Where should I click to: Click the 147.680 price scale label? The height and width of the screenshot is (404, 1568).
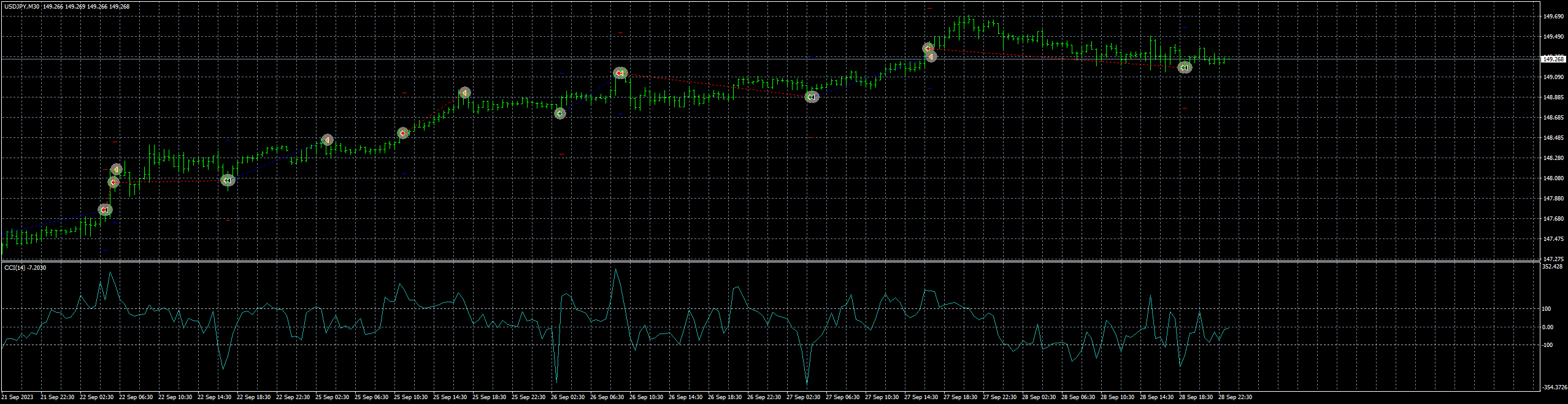(x=1553, y=219)
